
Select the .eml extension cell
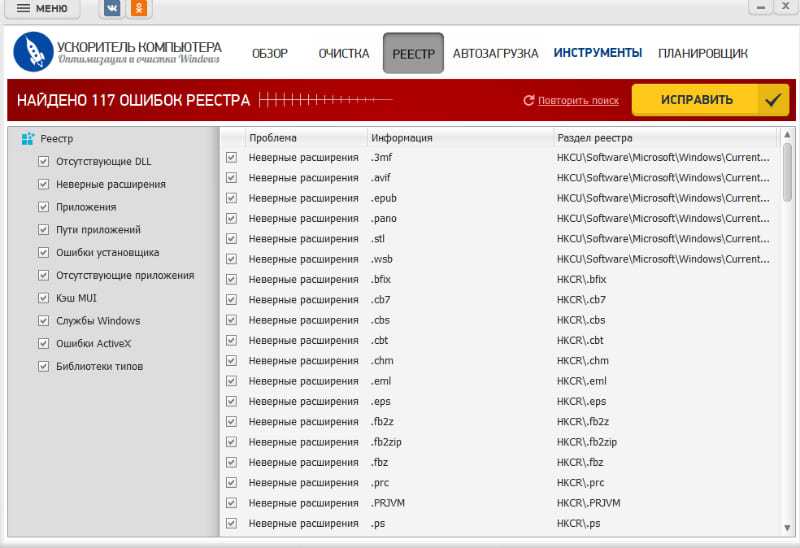pyautogui.click(x=381, y=381)
